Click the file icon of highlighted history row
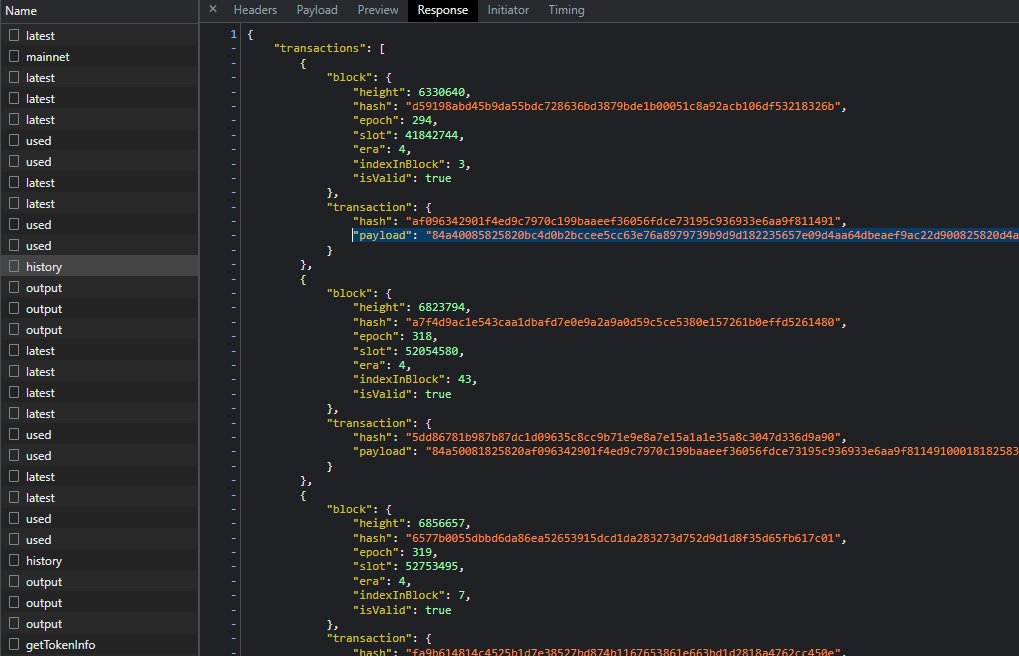Screen dimensions: 1019x656 [x=14, y=266]
